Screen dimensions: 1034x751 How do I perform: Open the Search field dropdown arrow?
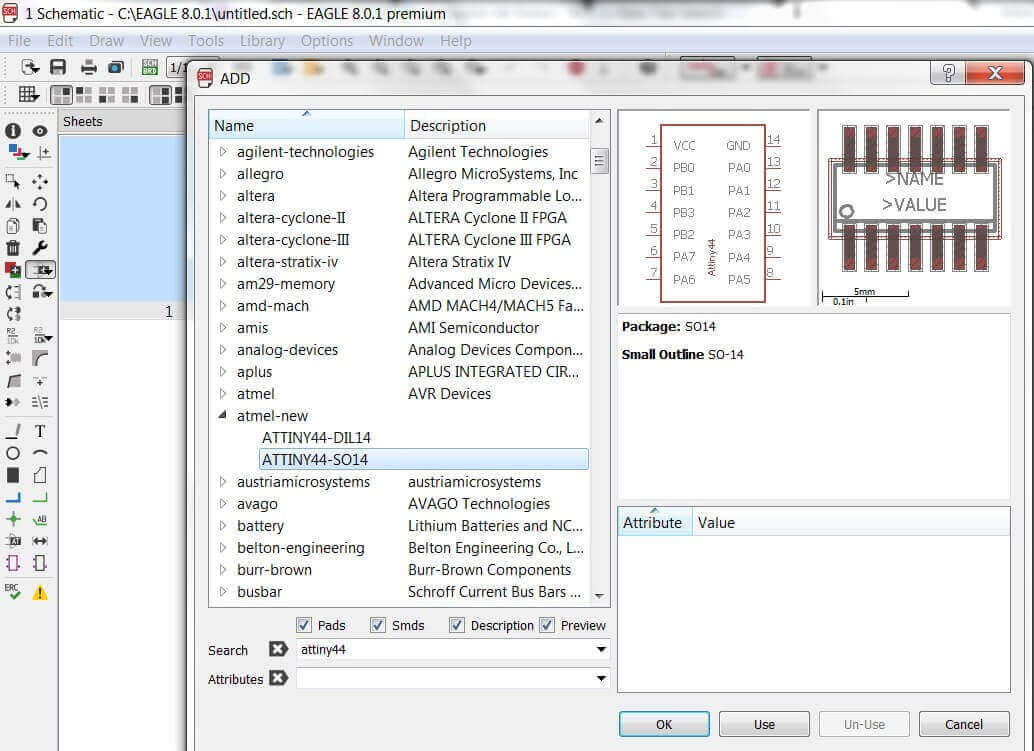pyautogui.click(x=601, y=649)
